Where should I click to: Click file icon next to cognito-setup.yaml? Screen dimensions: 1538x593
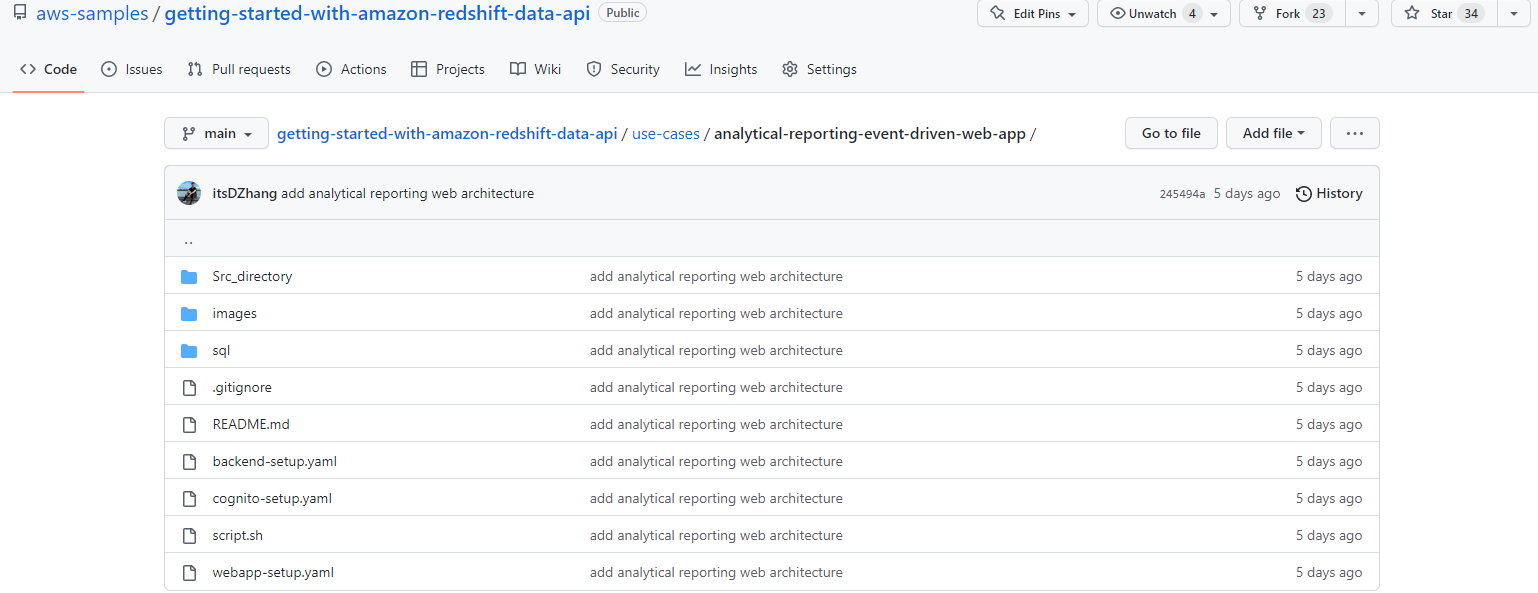tap(189, 498)
